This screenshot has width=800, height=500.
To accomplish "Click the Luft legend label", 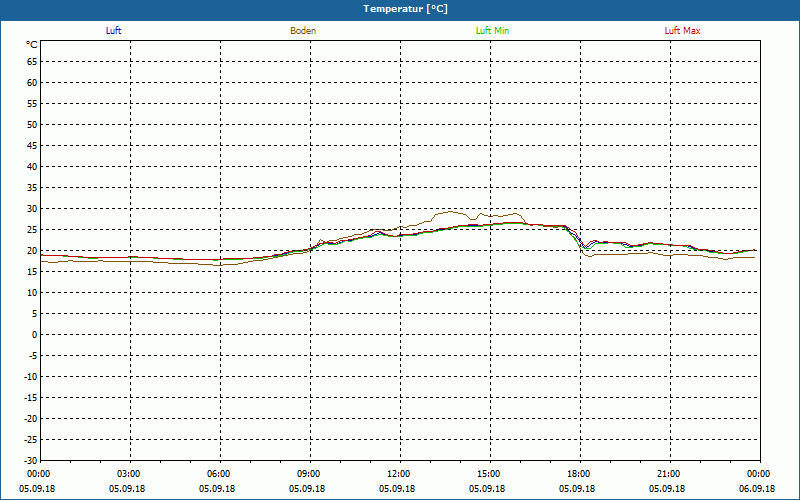I will pyautogui.click(x=113, y=31).
